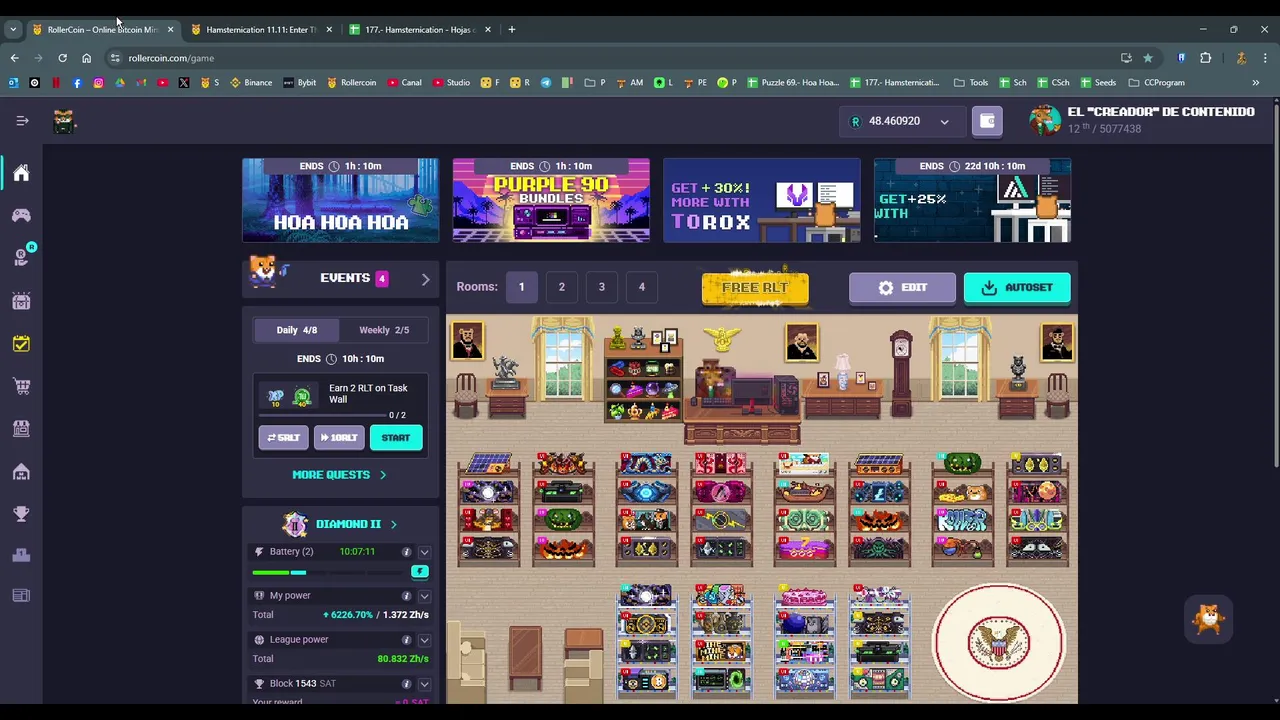Open a new browser tab
Screen dimensions: 1280x720
pos(511,30)
